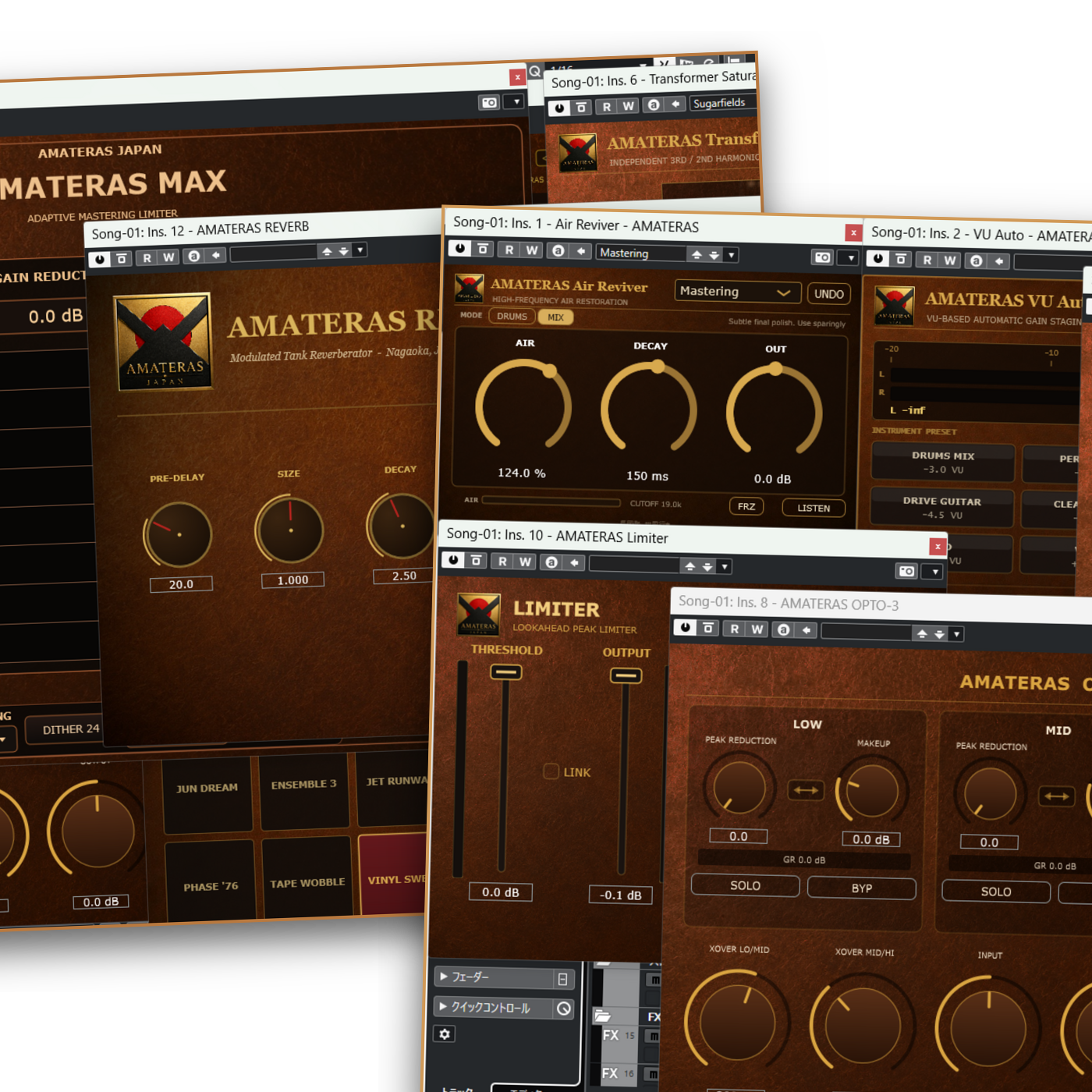Select the JUN DREAM preset tile

coord(207,789)
